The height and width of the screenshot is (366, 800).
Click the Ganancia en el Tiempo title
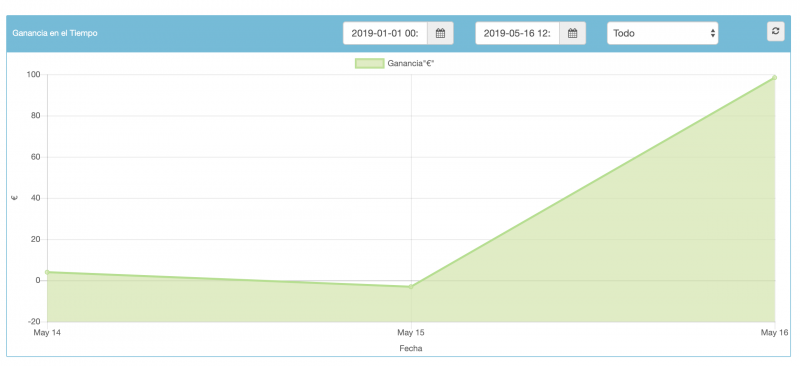point(55,33)
